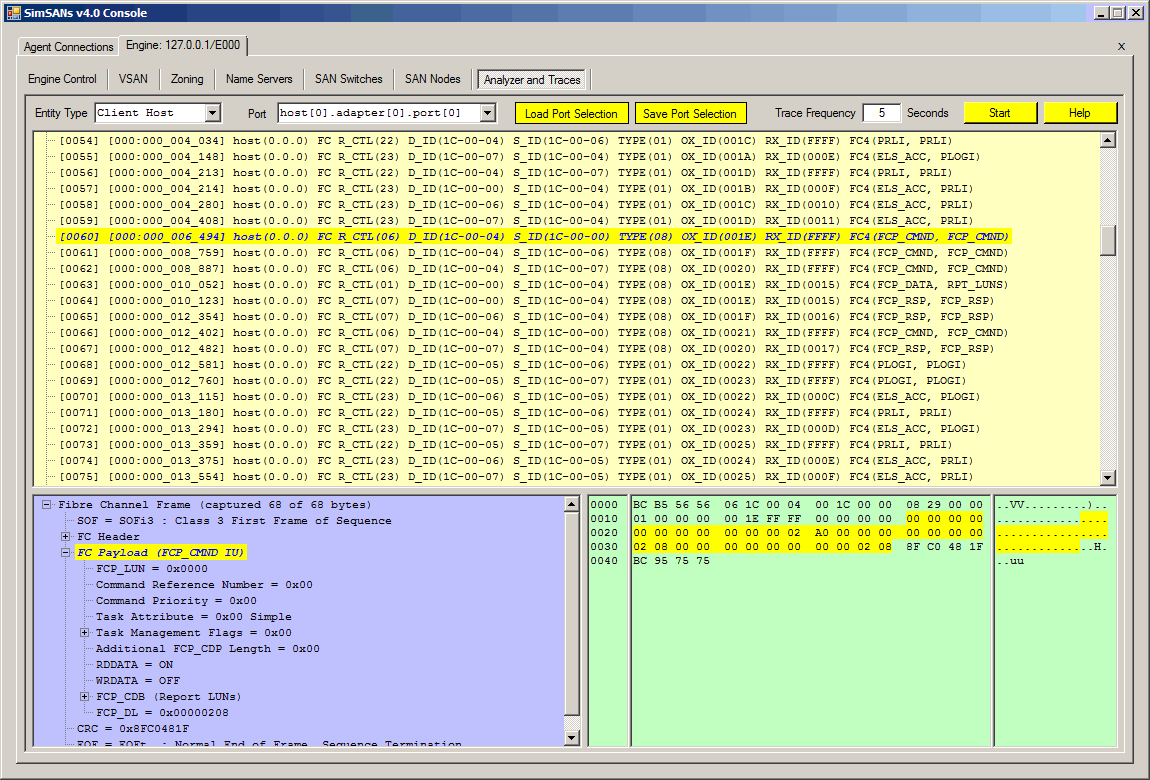
Task: Go to the SAN Switches tab
Action: click(348, 79)
